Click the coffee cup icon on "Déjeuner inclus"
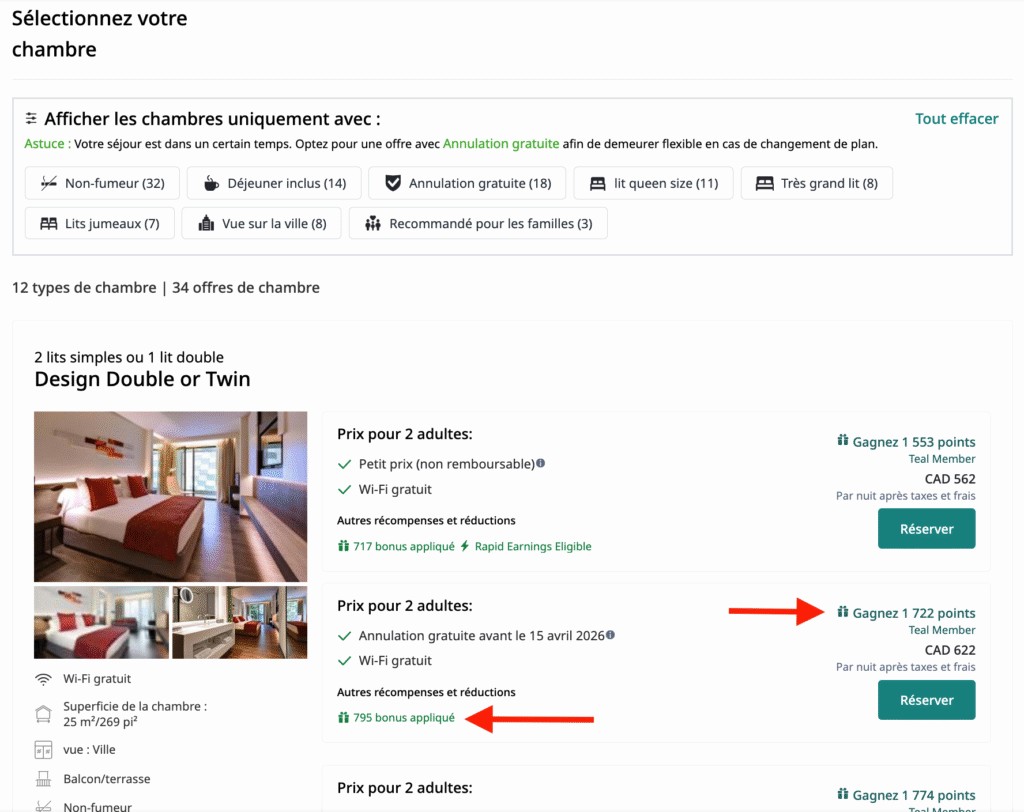The height and width of the screenshot is (812, 1024). [211, 183]
